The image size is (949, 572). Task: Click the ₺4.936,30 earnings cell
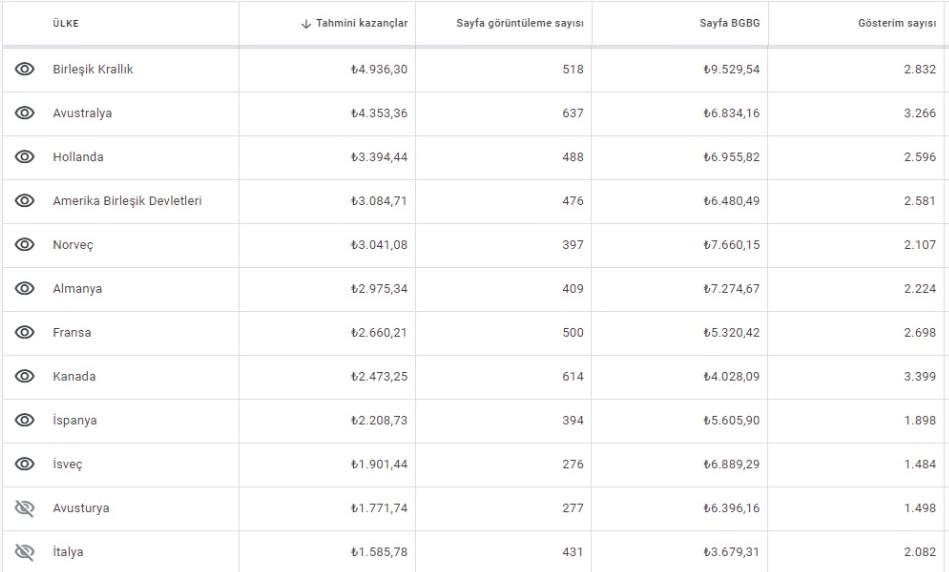coord(379,69)
